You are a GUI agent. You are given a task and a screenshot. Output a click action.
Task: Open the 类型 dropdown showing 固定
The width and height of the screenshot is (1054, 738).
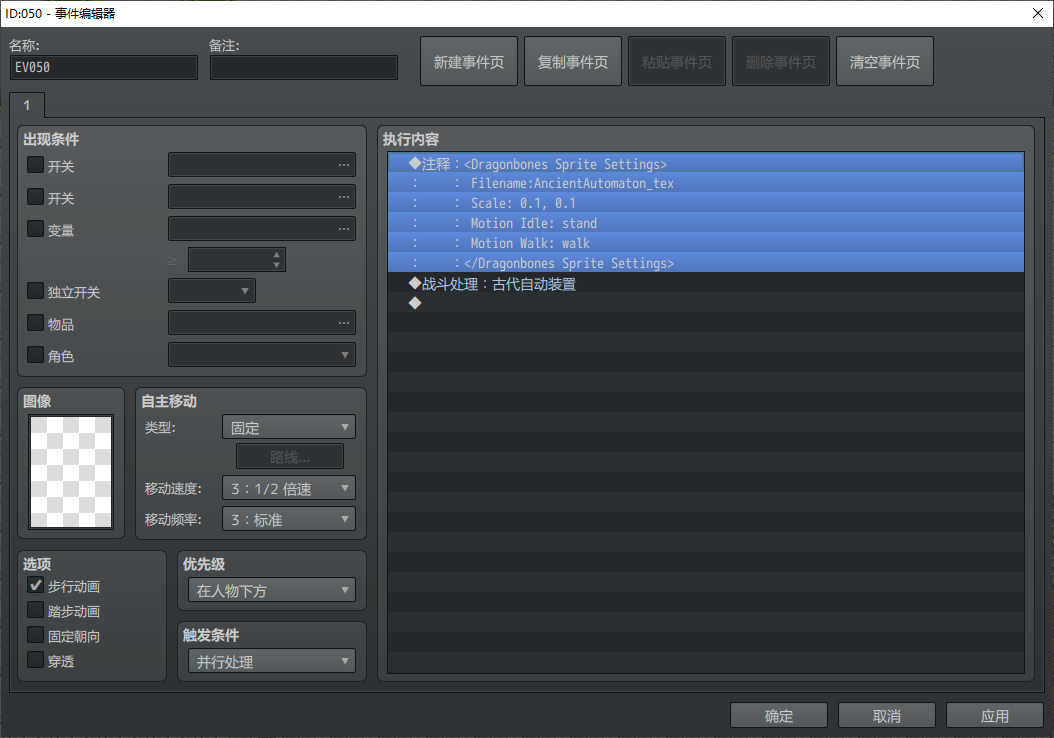click(288, 427)
